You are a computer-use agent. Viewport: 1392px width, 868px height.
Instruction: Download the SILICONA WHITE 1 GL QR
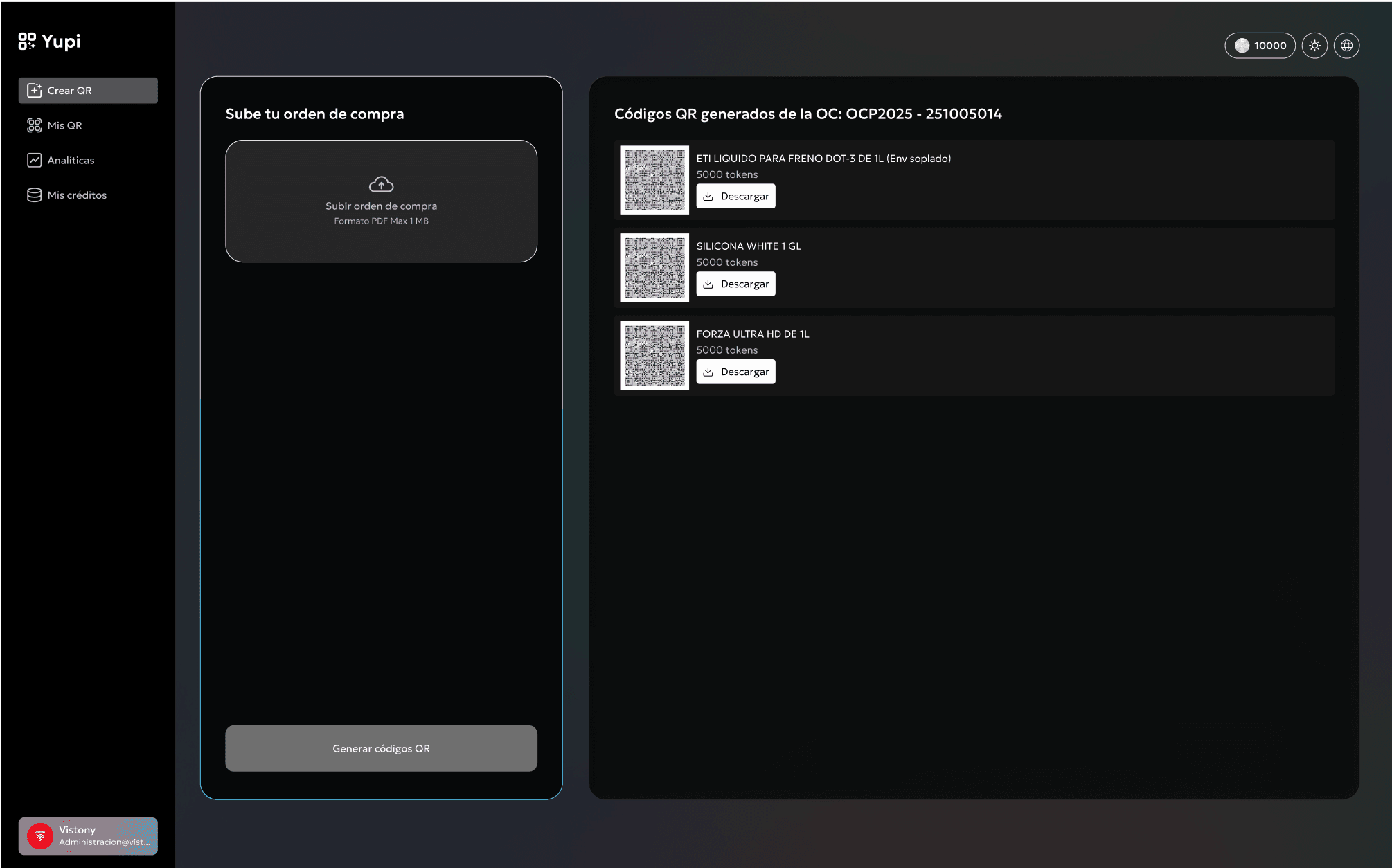tap(735, 284)
